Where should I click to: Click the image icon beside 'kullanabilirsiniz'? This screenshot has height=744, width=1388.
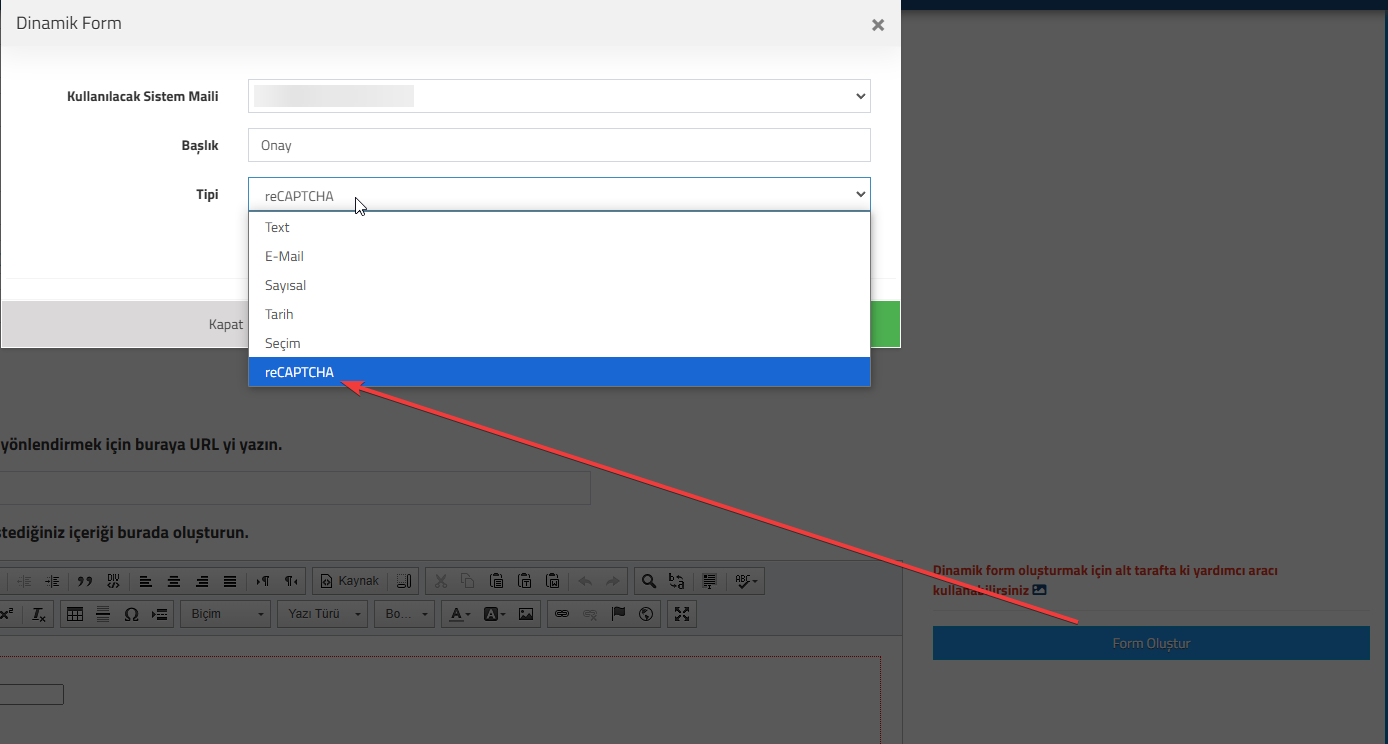click(x=1040, y=590)
